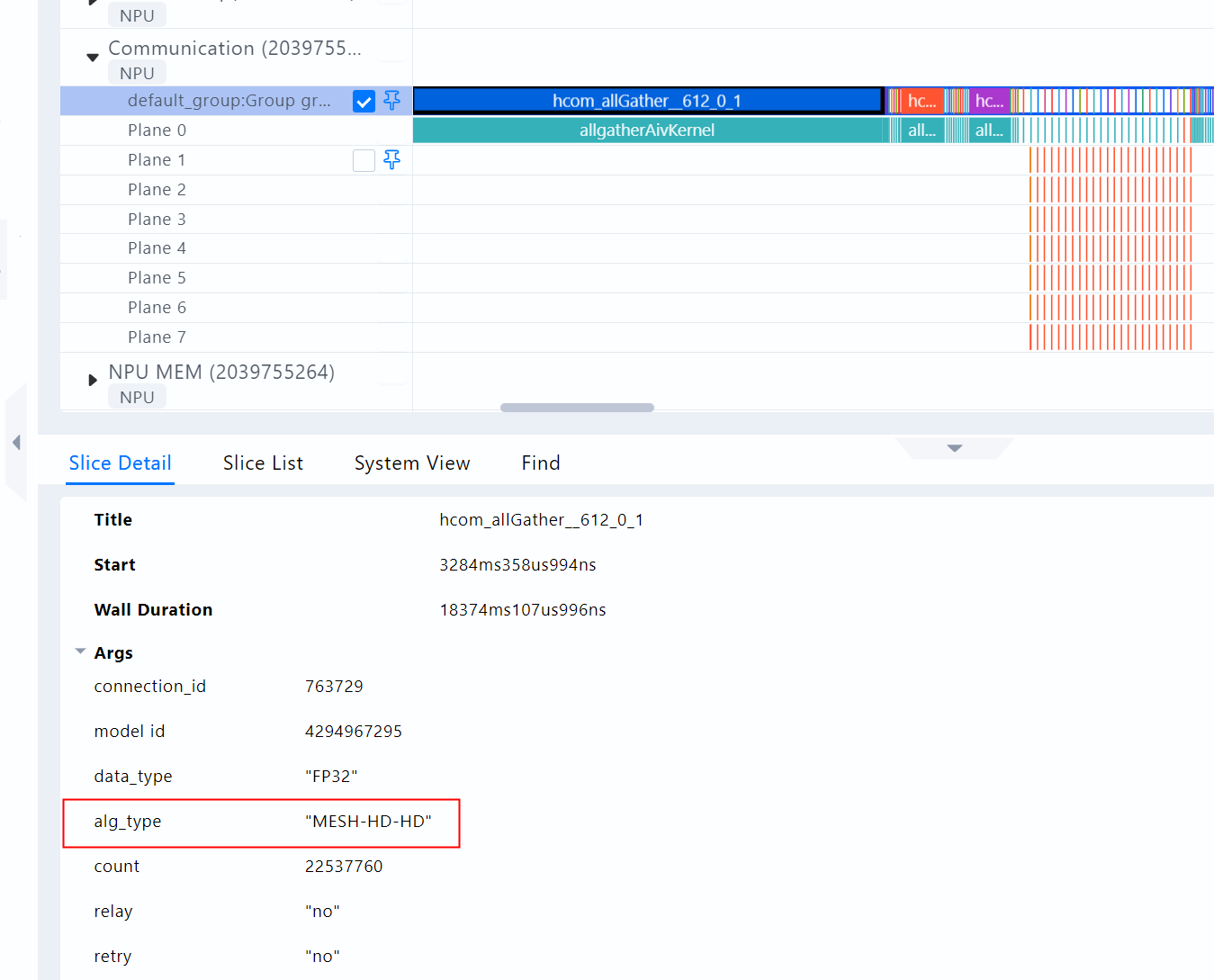Pin the Plane 1 row
The width and height of the screenshot is (1214, 980).
click(391, 160)
